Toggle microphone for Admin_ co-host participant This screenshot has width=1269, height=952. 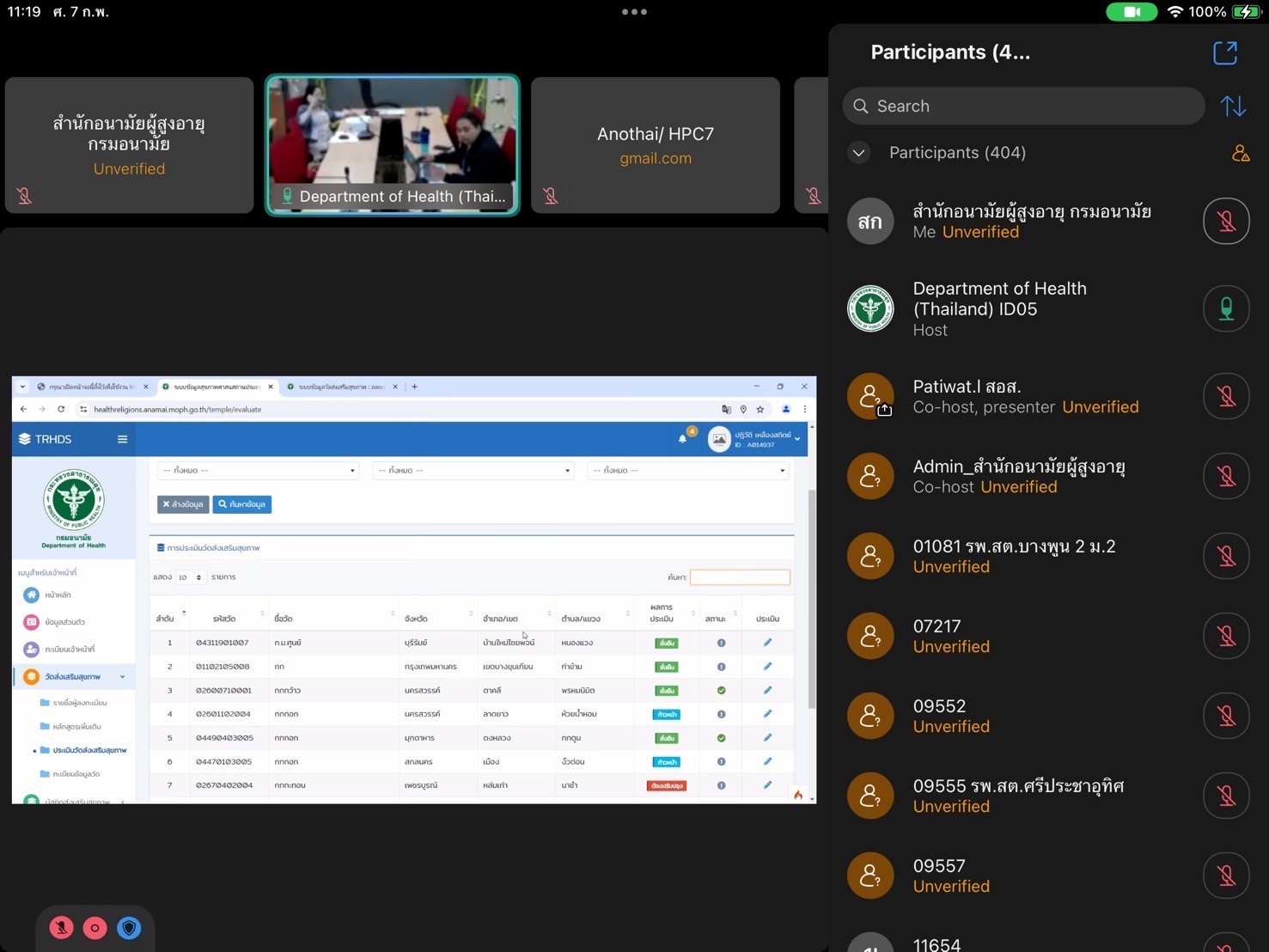pos(1226,477)
